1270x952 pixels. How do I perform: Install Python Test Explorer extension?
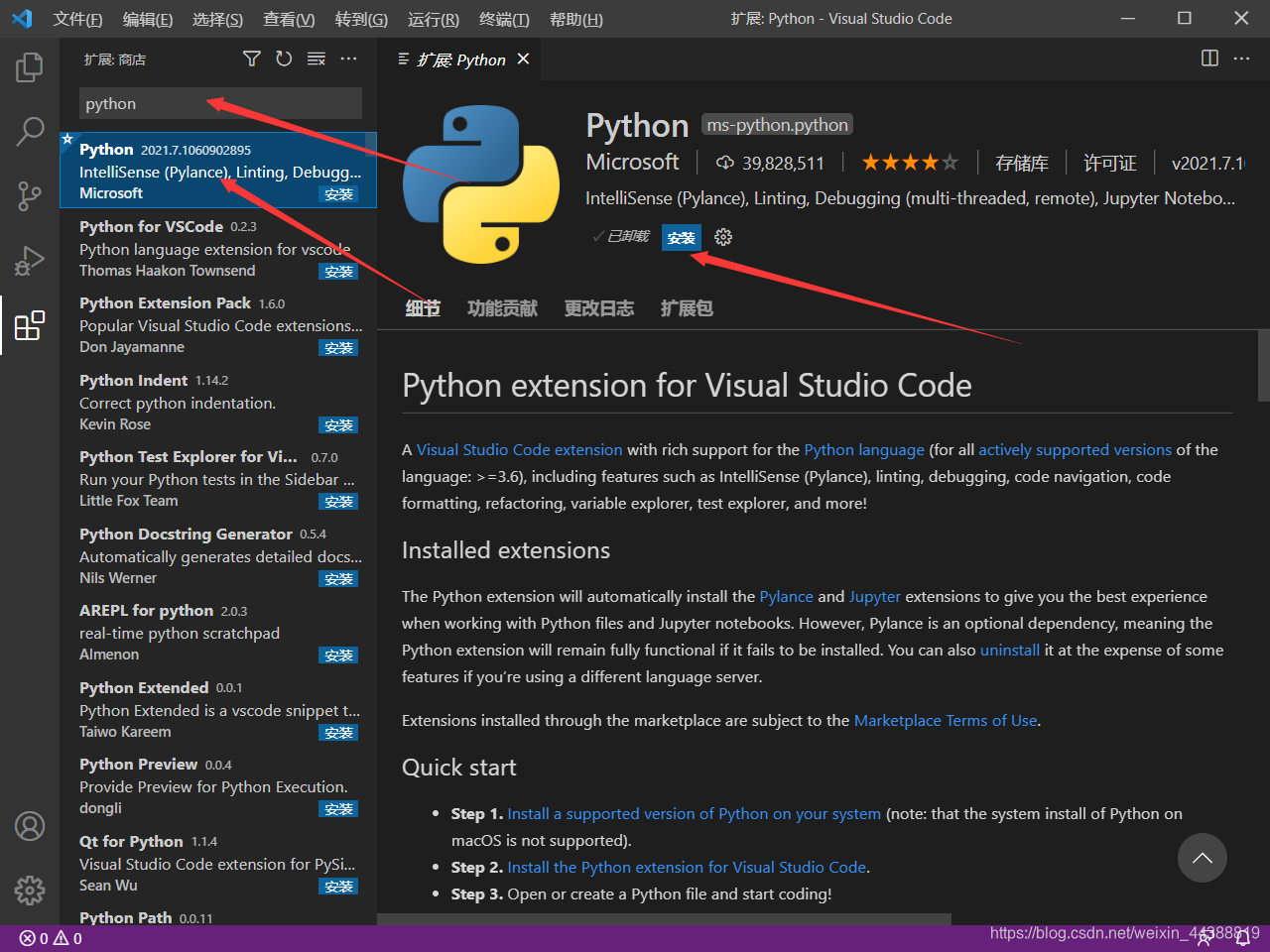tap(338, 502)
